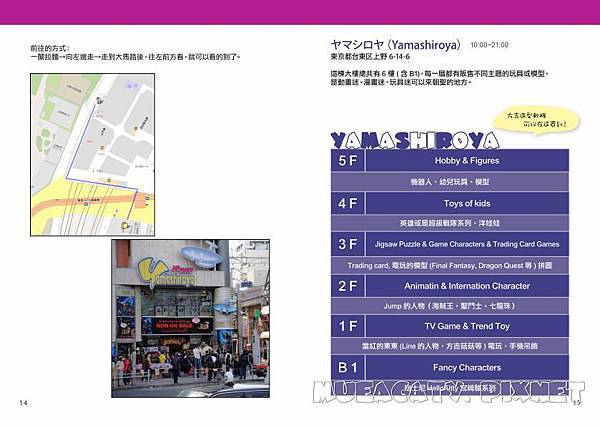This screenshot has width=600, height=426.
Task: Click the 5 F floor label
Action: coord(348,161)
